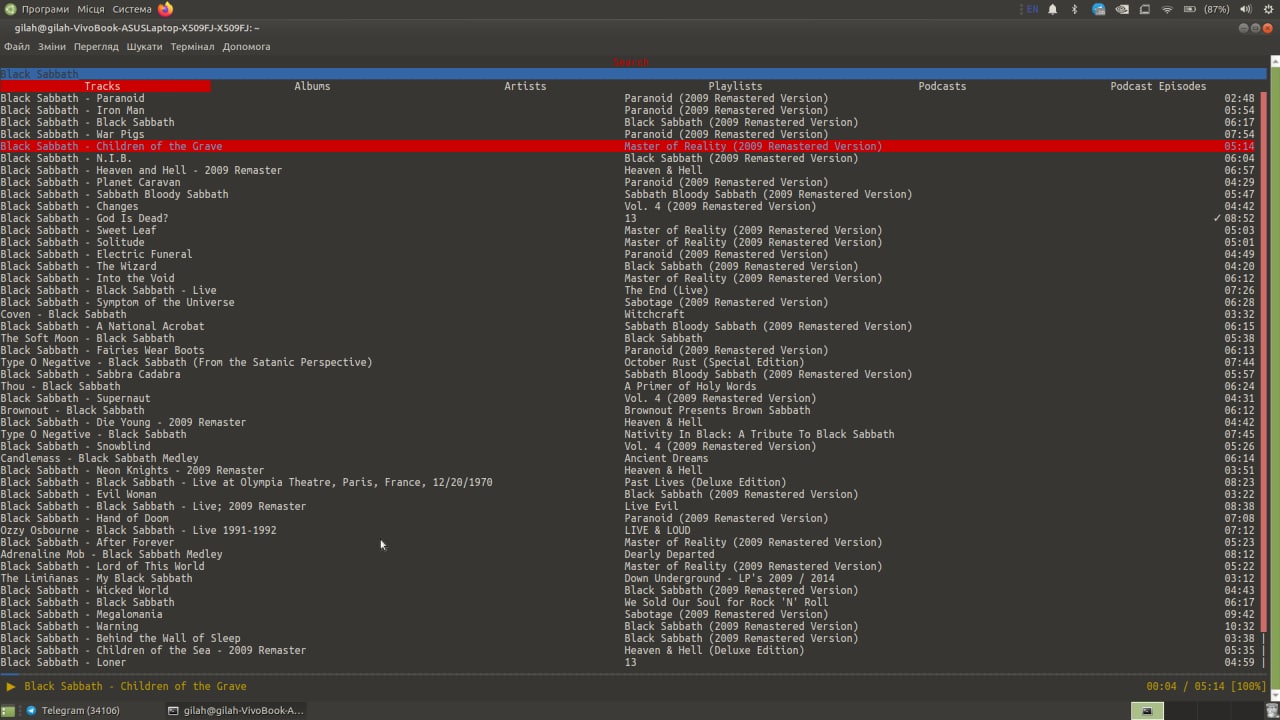This screenshot has width=1280, height=720.
Task: Select track Black Sabbath - Into the Void
Action: [87, 278]
